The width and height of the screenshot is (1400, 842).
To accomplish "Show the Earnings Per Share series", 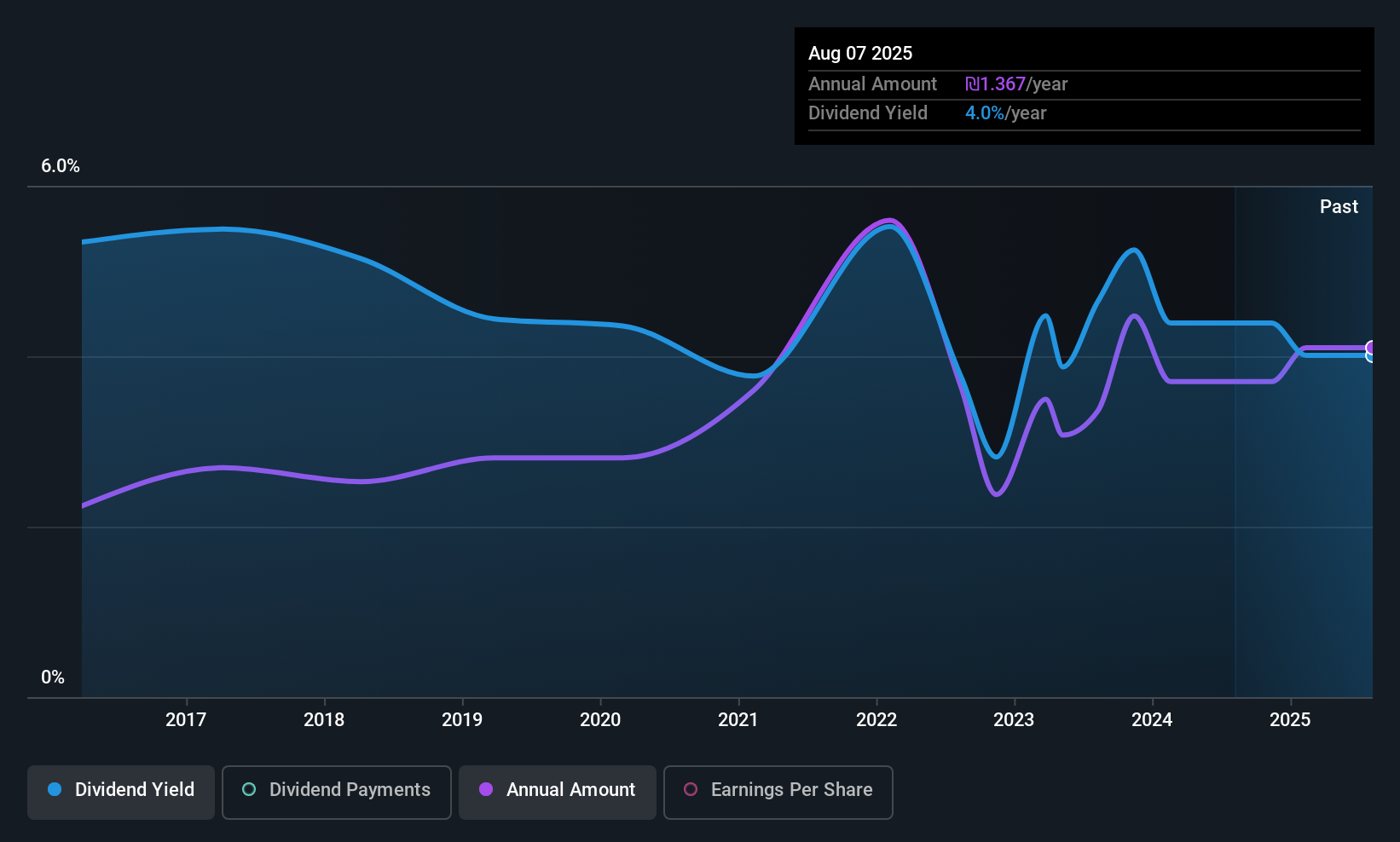I will (x=778, y=792).
